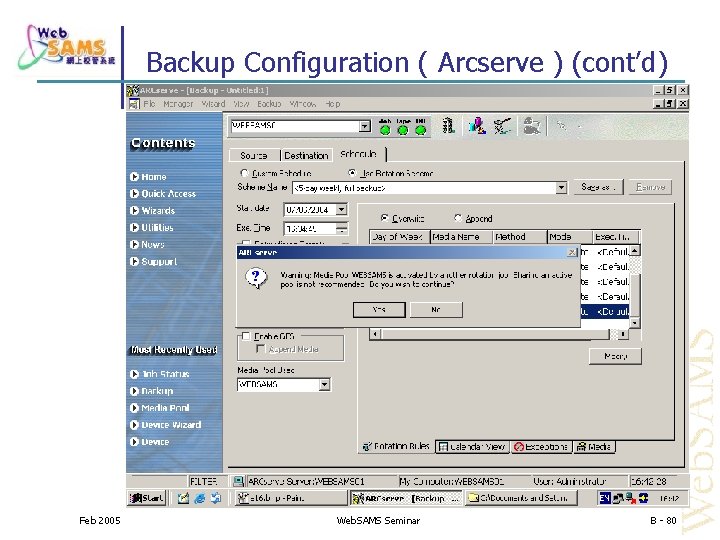
Task: Click the rotation list scroll-up arrow
Action: (635, 251)
